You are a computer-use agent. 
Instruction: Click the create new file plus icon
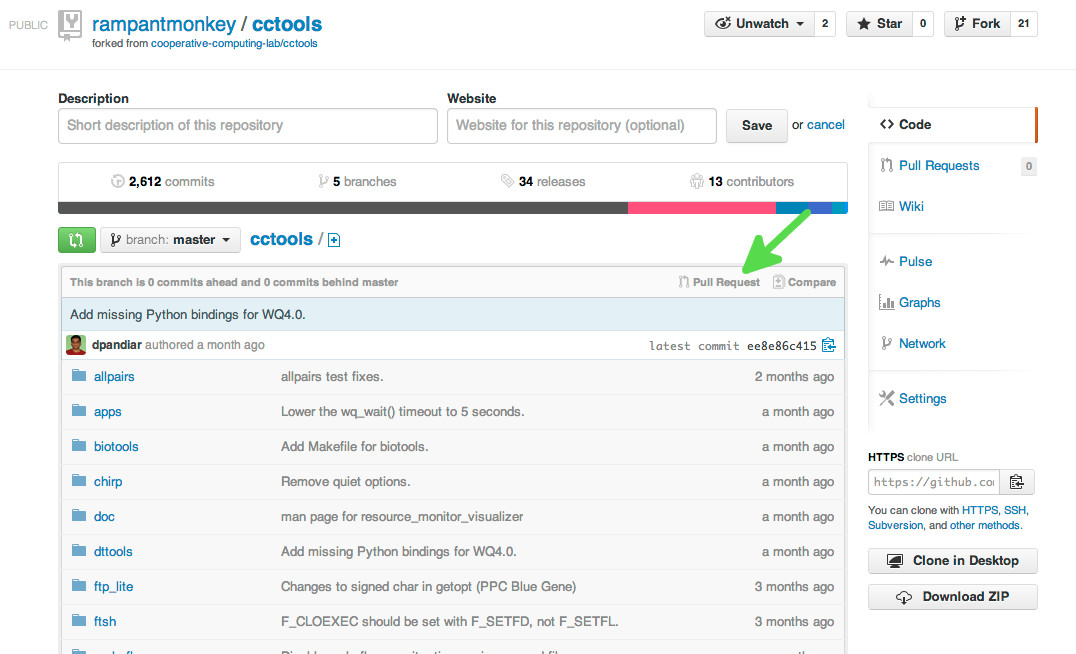click(x=334, y=240)
